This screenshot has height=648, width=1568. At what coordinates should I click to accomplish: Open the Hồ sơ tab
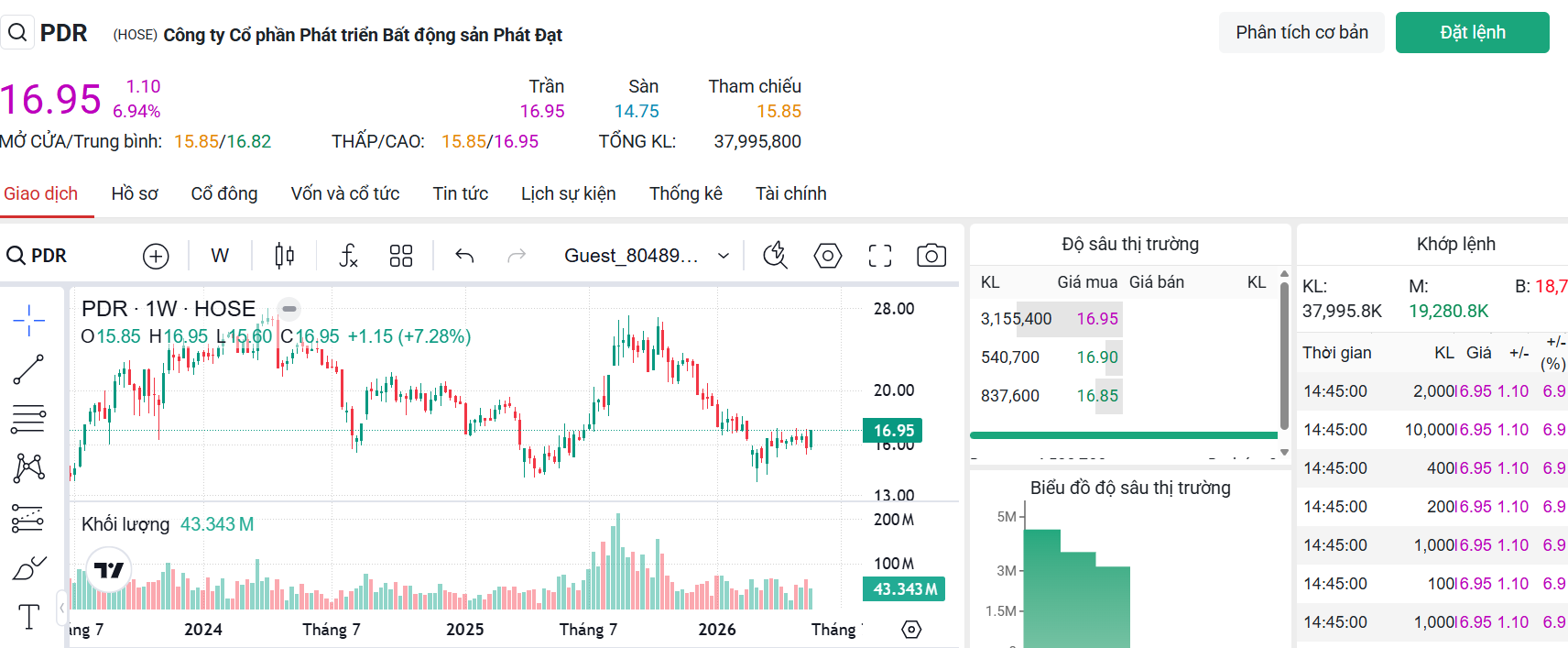click(135, 193)
